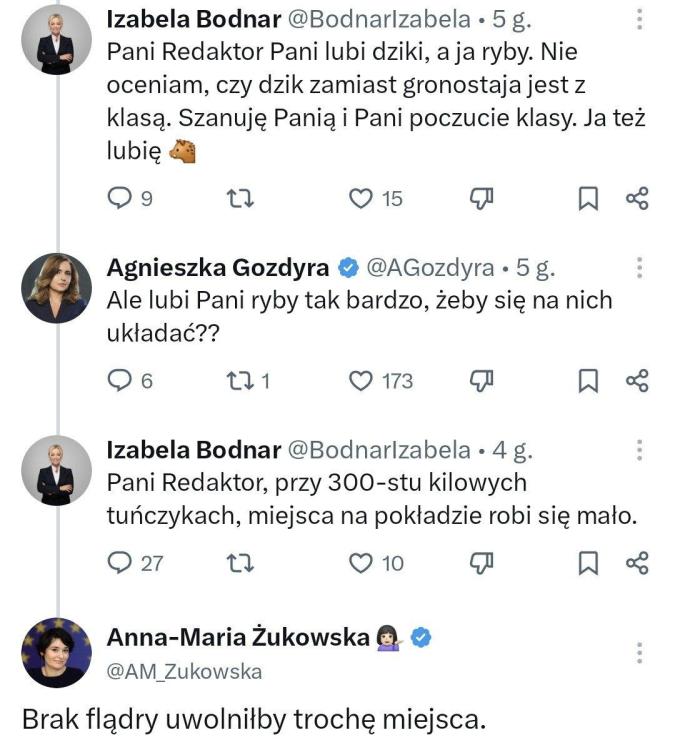This screenshot has width=675, height=750.
Task: Open replies on Agnieszka Gozdyra's tweet
Action: (x=130, y=381)
